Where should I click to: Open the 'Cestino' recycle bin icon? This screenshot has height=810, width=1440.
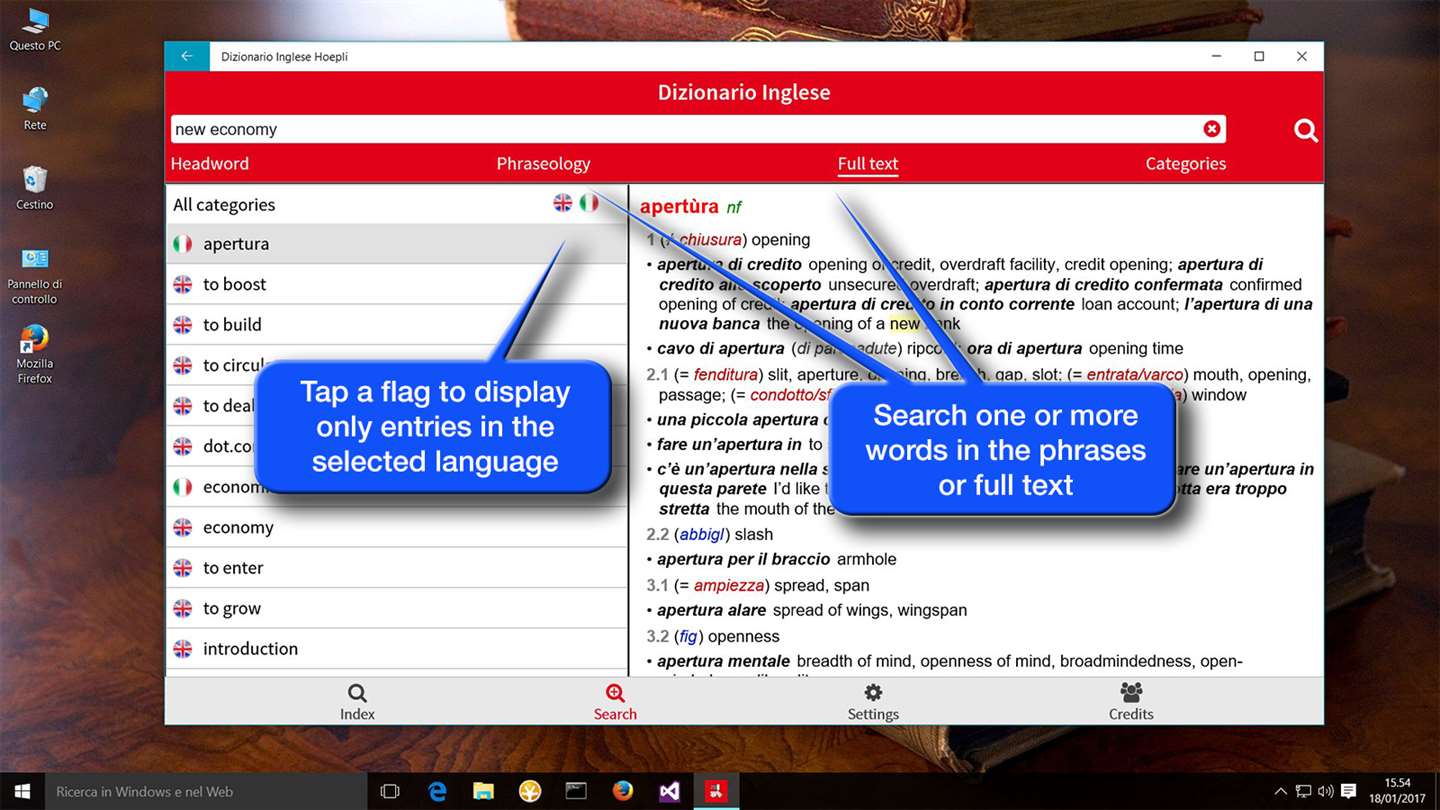point(35,188)
